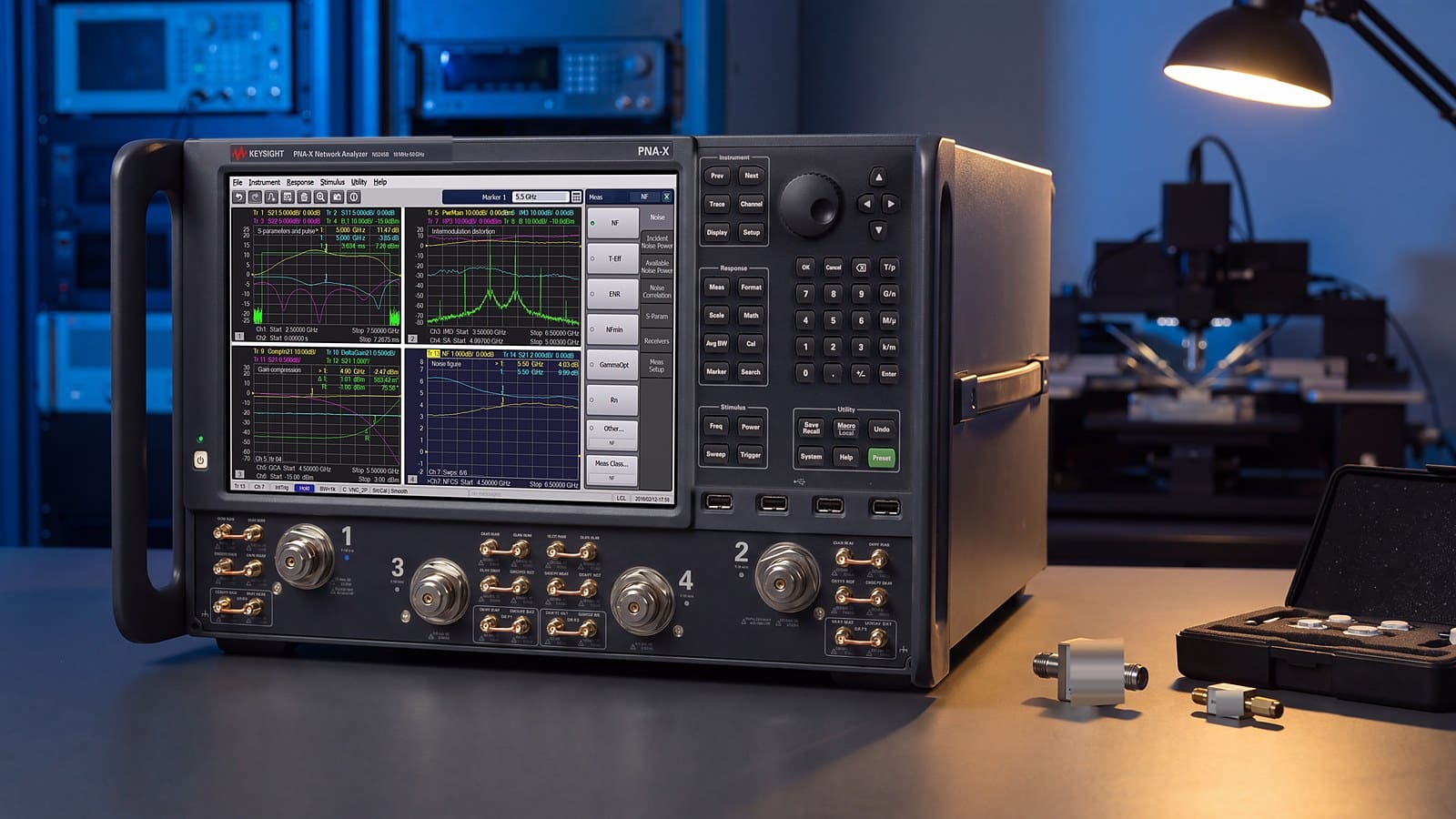This screenshot has width=1456, height=819.
Task: Open the Meas Setup softkey tab
Action: click(x=657, y=366)
